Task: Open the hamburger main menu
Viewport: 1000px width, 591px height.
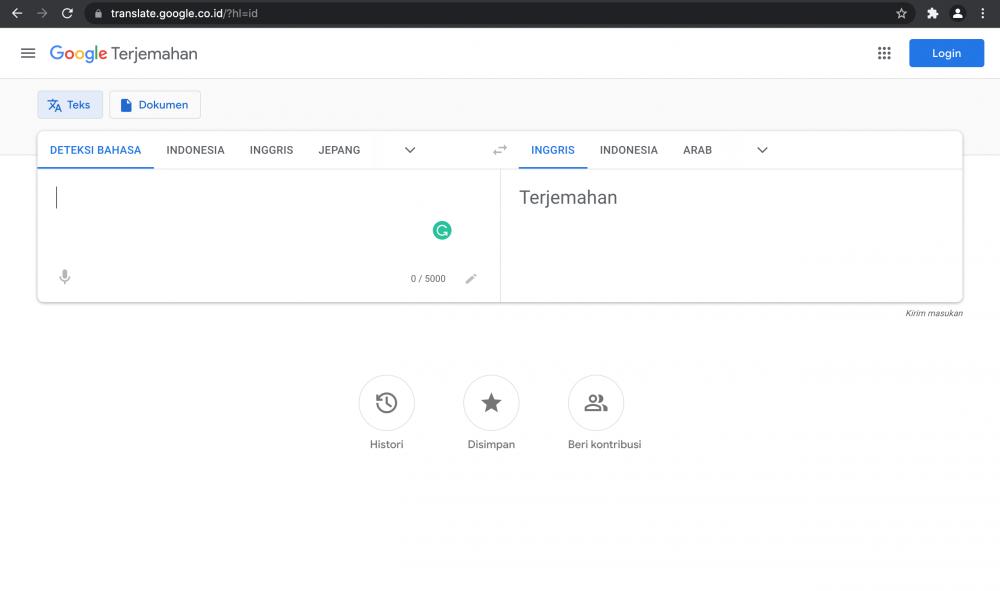Action: tap(27, 54)
